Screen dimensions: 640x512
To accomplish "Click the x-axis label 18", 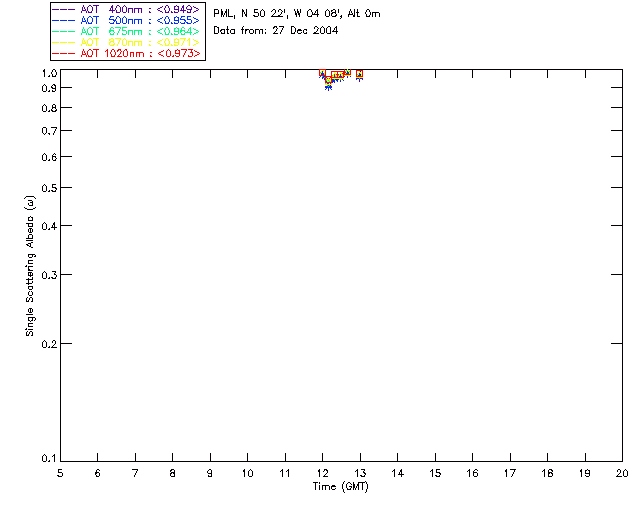I will click(x=547, y=473).
